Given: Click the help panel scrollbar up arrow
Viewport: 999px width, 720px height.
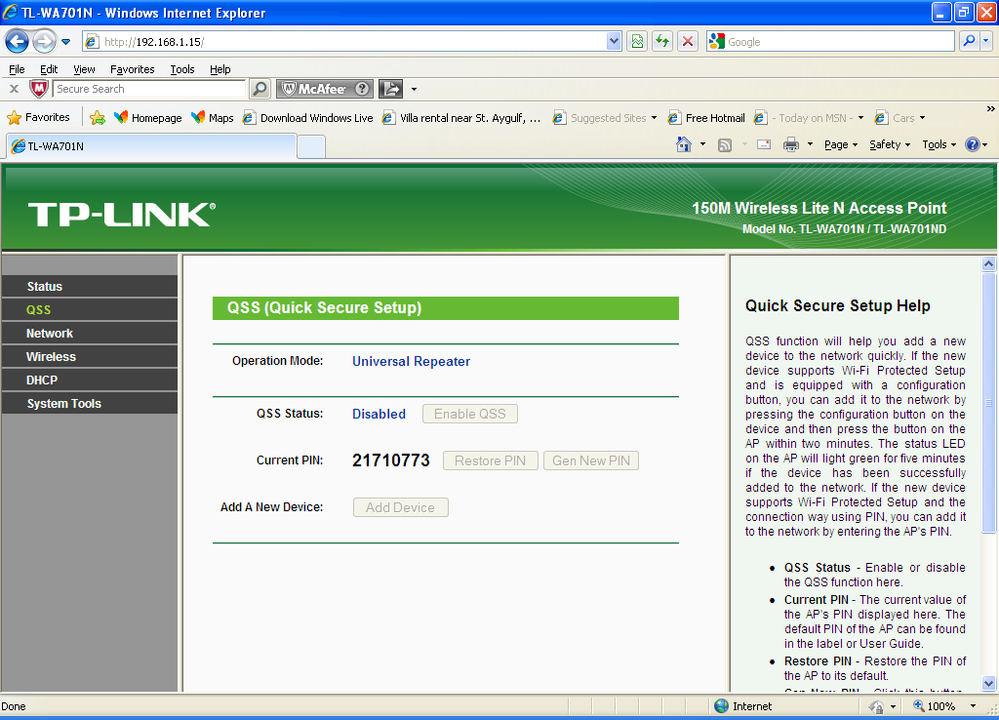Looking at the screenshot, I should click(989, 264).
